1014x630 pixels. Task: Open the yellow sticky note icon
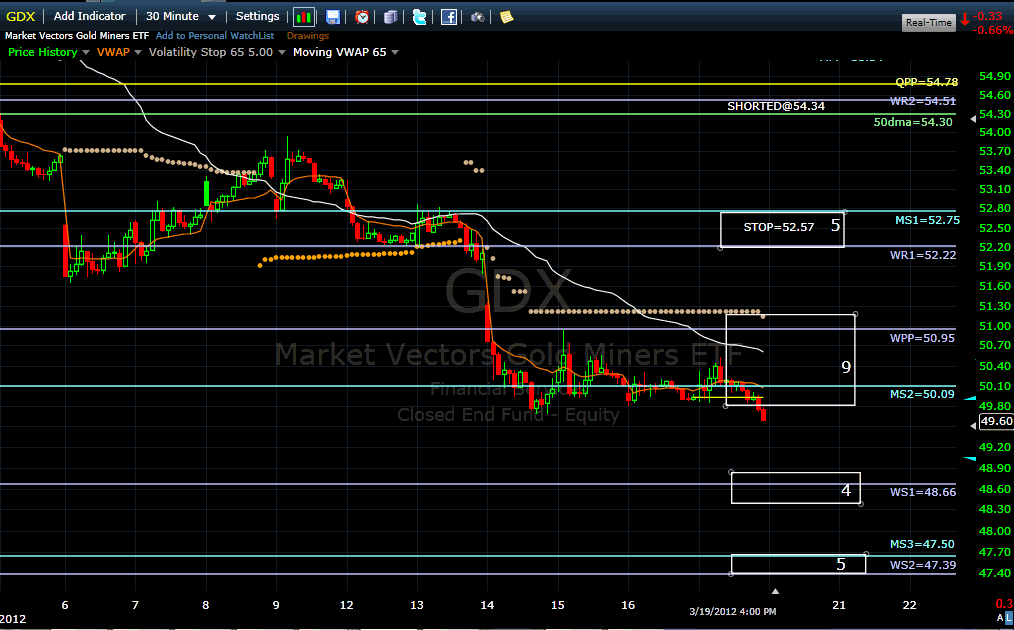[x=507, y=17]
